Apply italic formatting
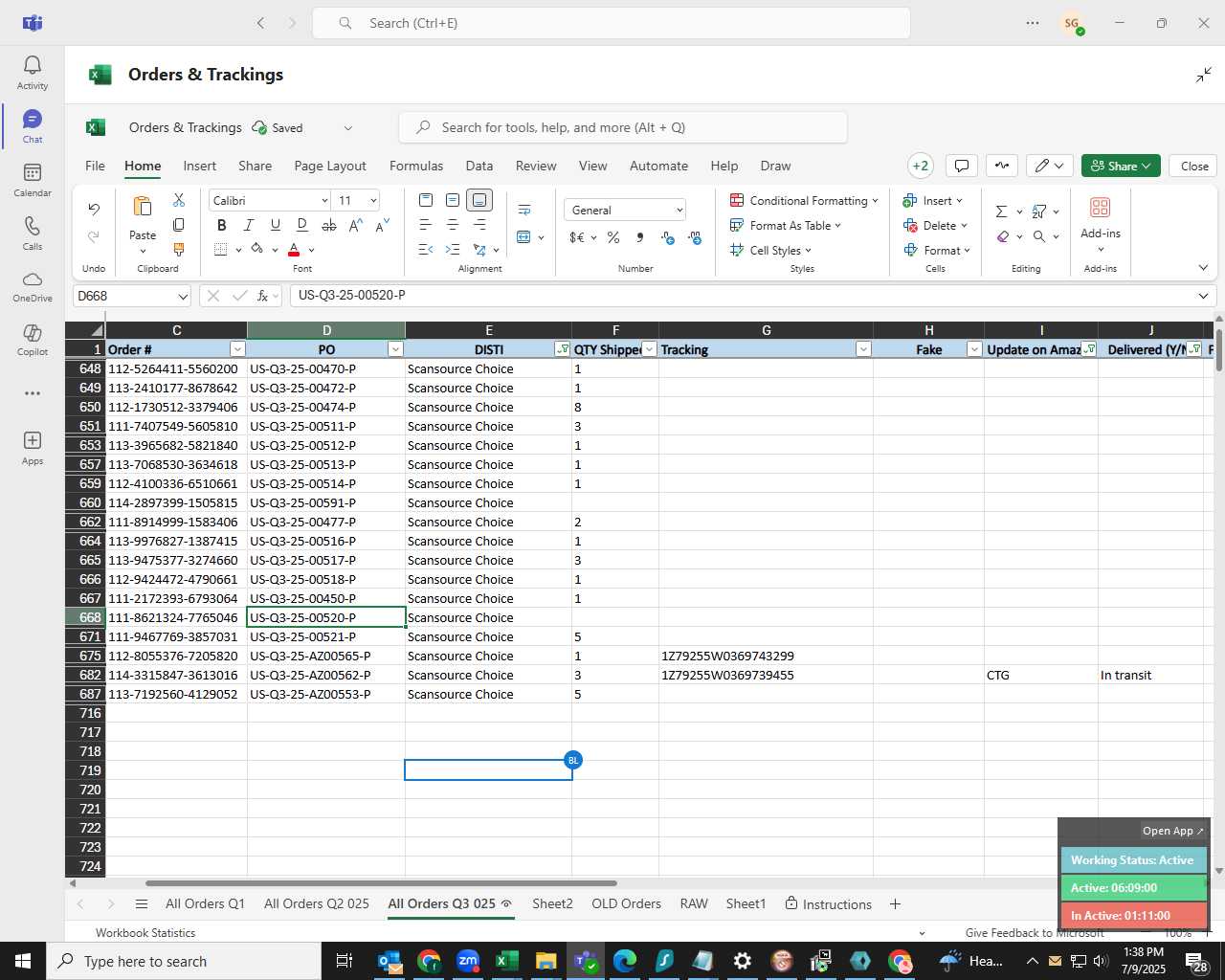This screenshot has width=1225, height=980. 249,225
